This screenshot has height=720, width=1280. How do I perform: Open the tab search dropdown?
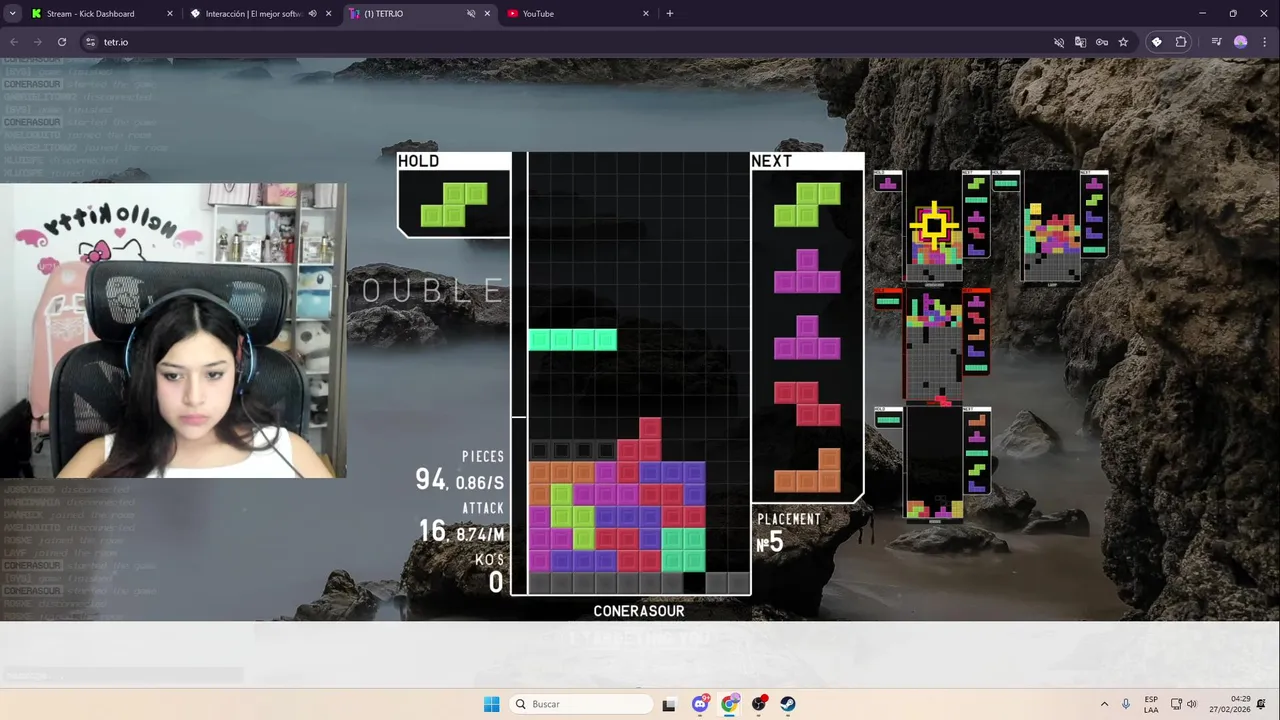12,14
